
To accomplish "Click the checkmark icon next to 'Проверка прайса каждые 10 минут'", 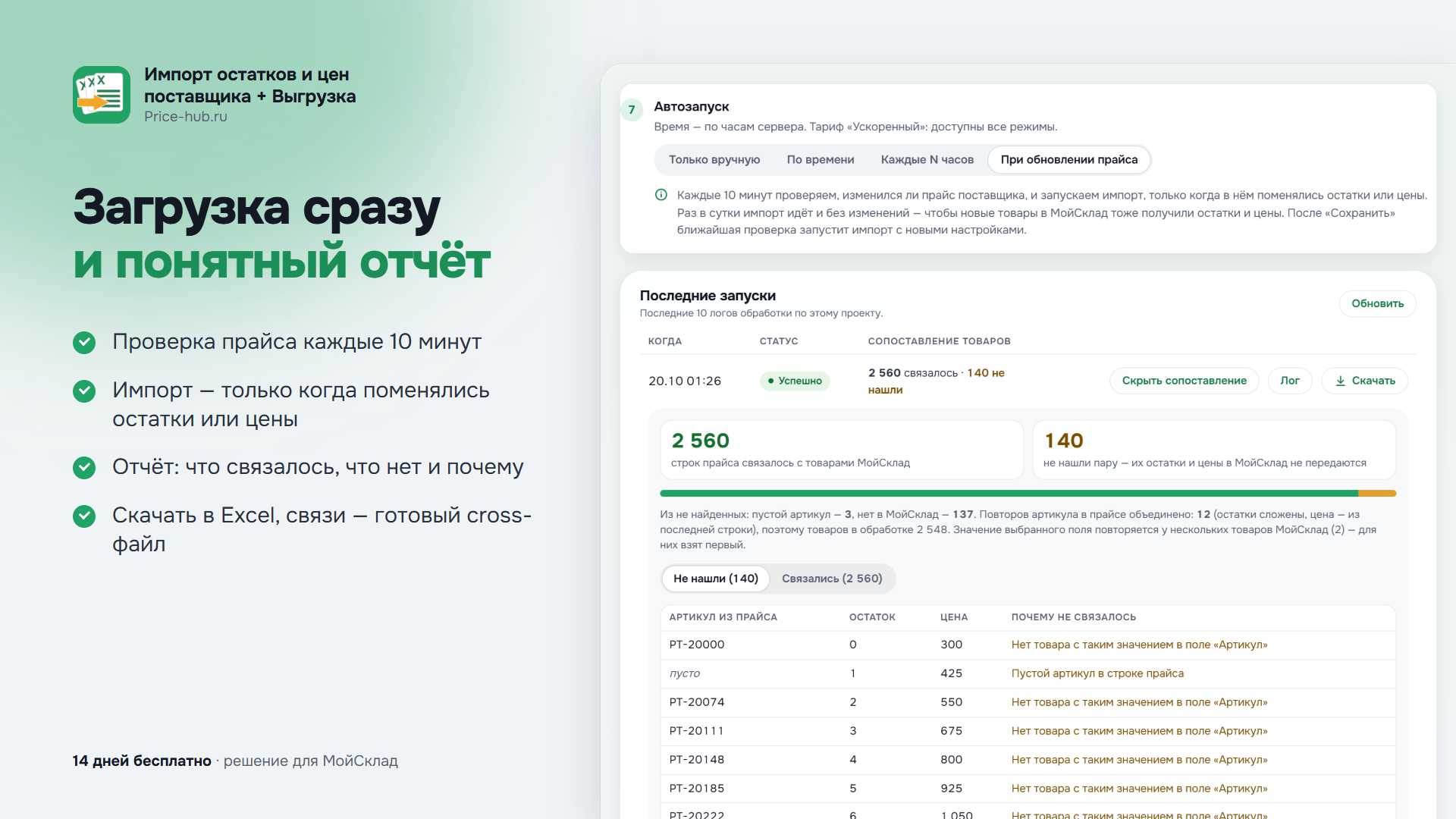I will 84,343.
